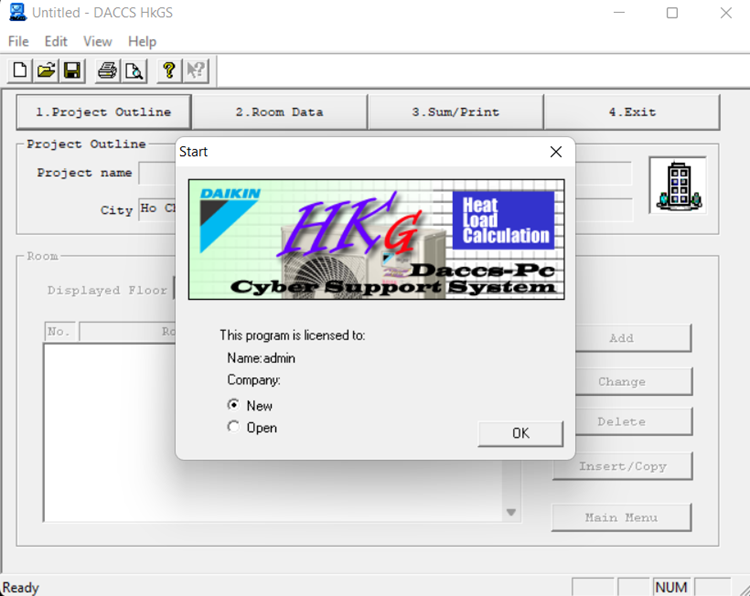Click the Main Menu button
Image resolution: width=750 pixels, height=596 pixels.
[621, 517]
